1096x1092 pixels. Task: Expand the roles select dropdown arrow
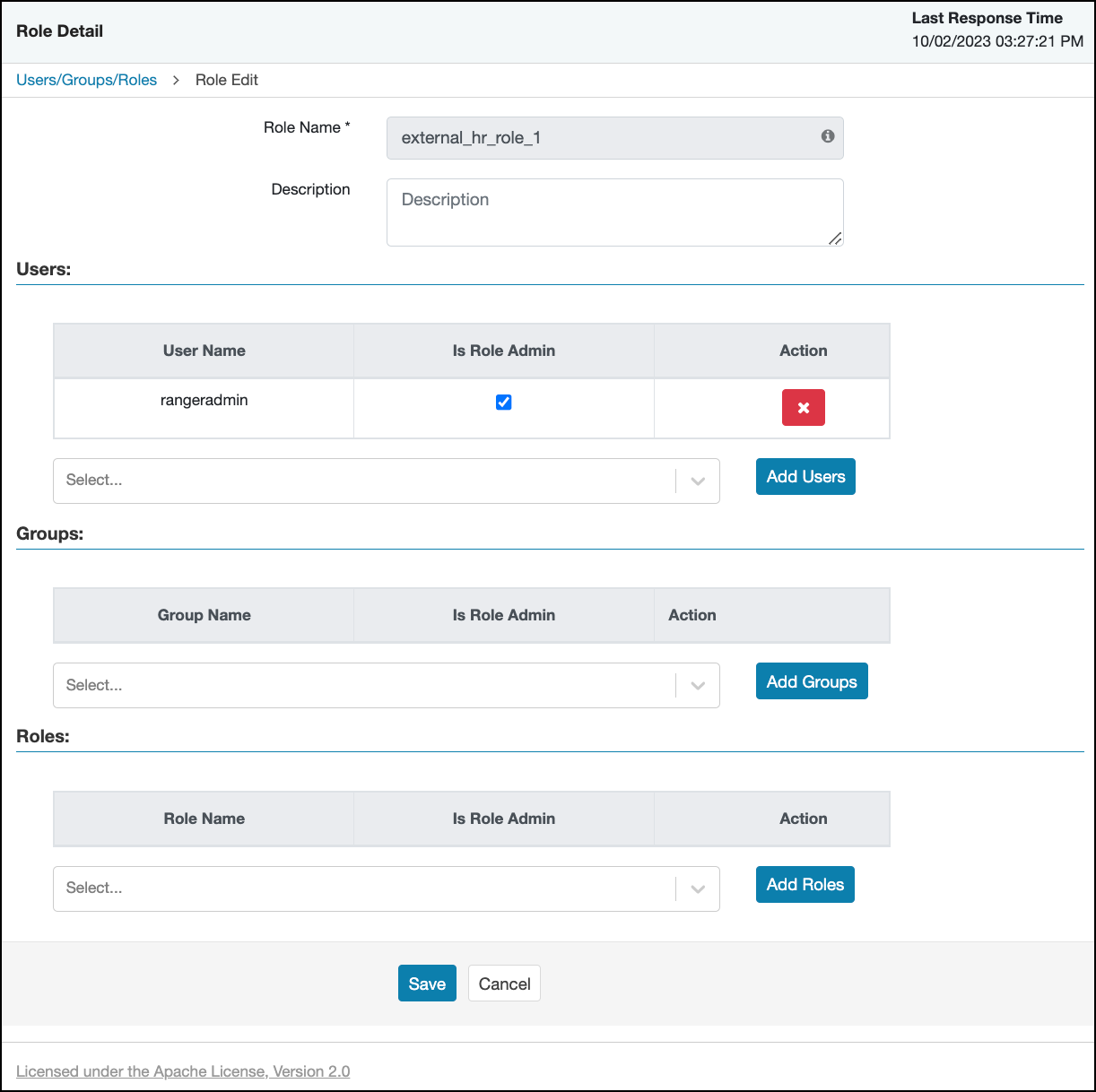[x=698, y=889]
